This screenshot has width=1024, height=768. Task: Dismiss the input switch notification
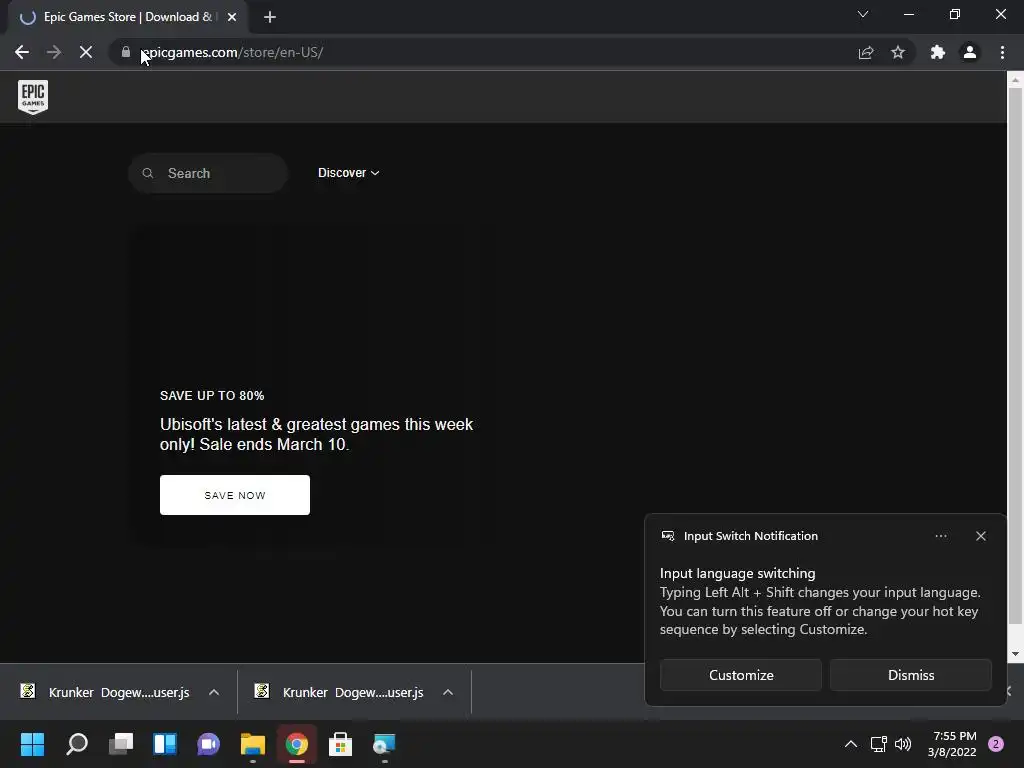click(x=910, y=675)
